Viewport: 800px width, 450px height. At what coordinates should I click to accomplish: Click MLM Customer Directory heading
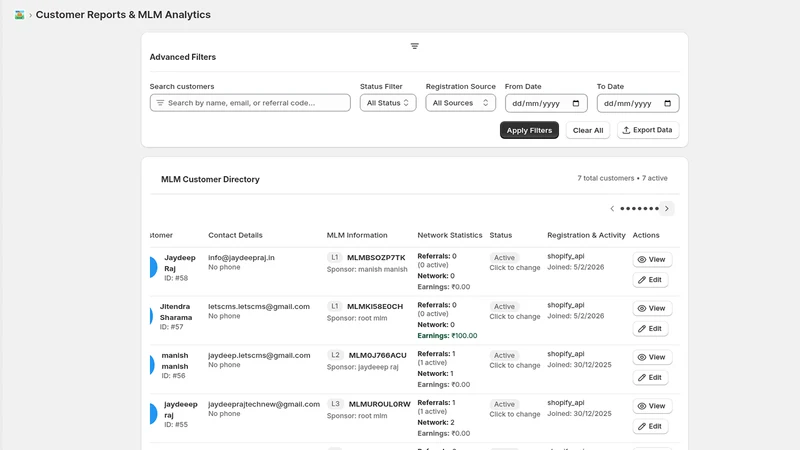tap(210, 179)
